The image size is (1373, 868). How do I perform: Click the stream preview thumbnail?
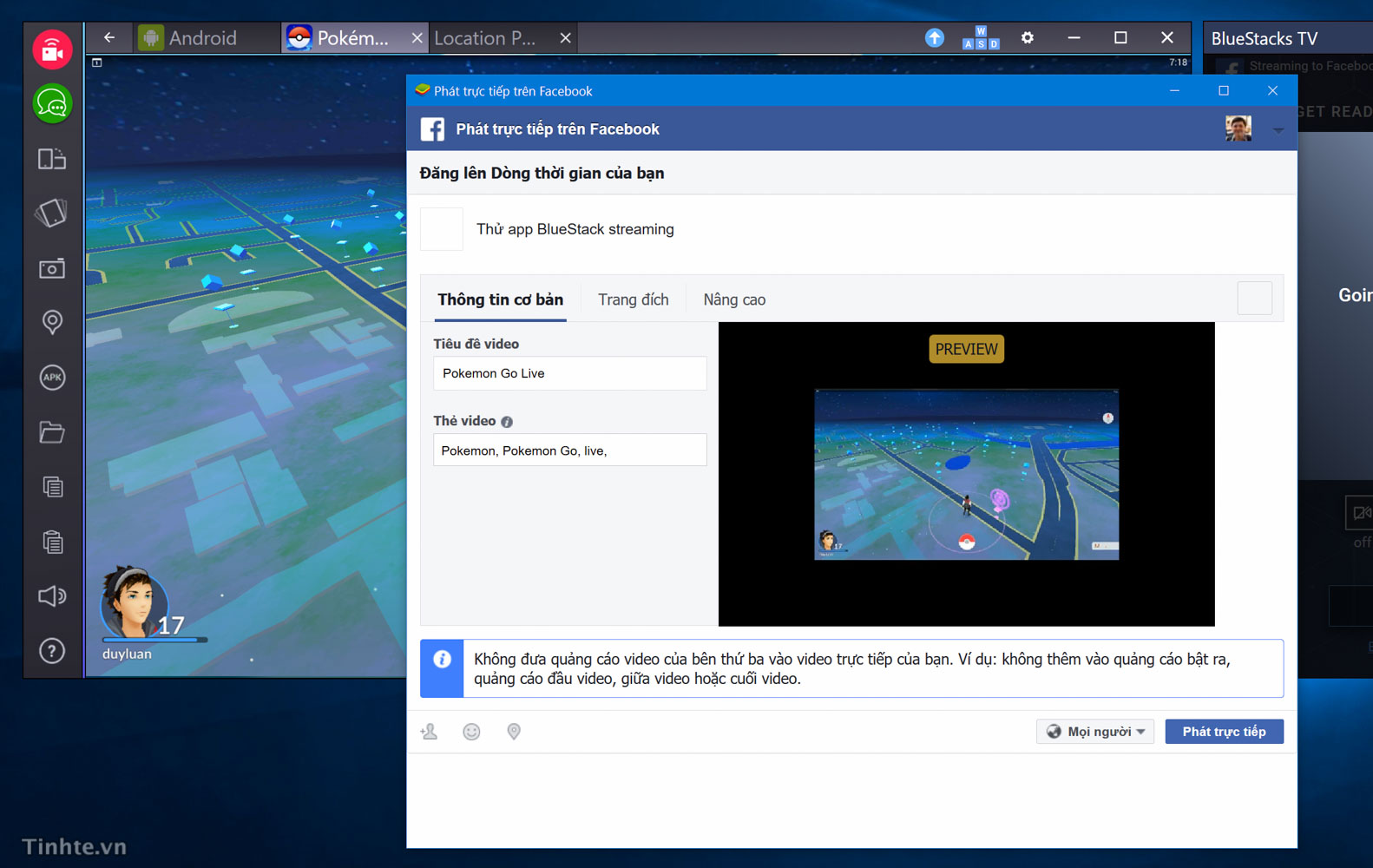[x=966, y=474]
